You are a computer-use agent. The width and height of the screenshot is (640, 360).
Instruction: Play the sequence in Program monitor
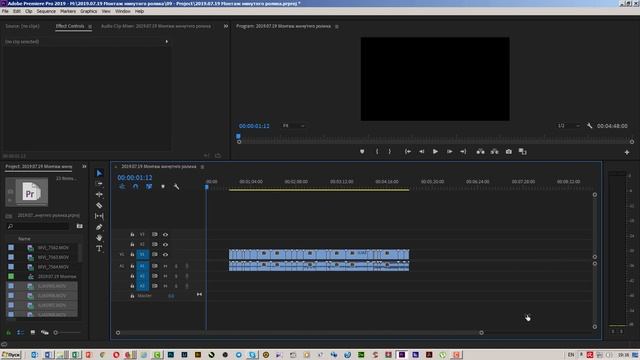click(436, 151)
